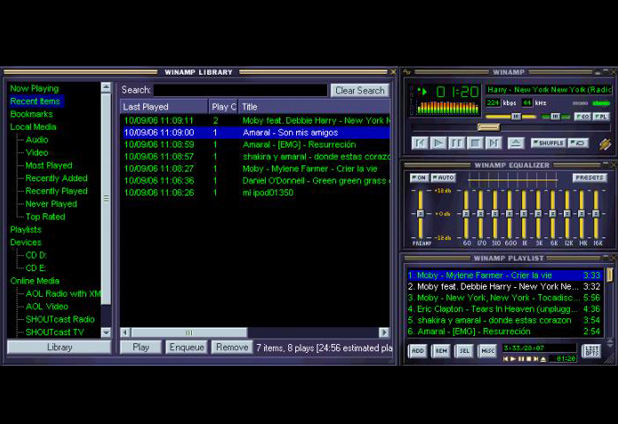Screen dimensions: 618x424
Task: Open the playlist MISC options menu
Action: pyautogui.click(x=487, y=351)
